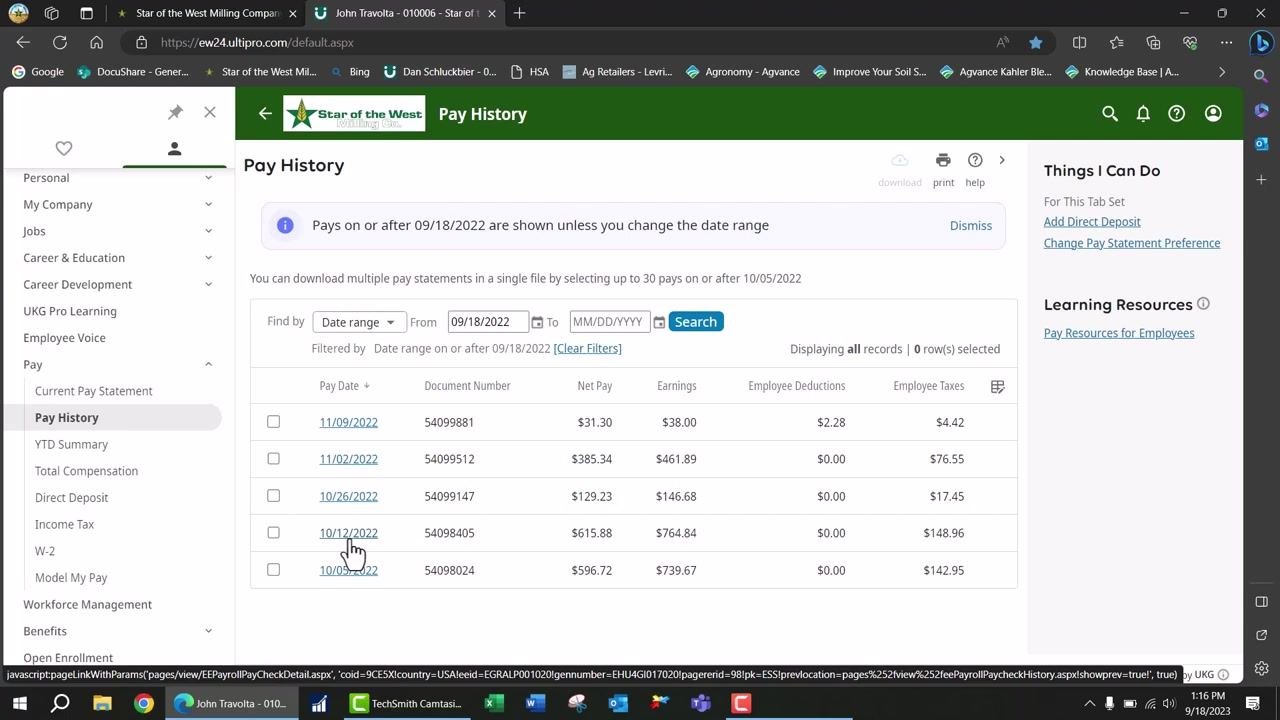Dismiss the date range notice
This screenshot has width=1280, height=720.
pos(971,225)
